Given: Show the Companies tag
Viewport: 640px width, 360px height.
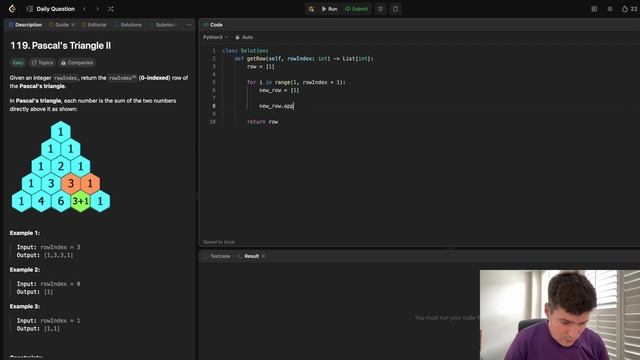Looking at the screenshot, I should tap(77, 63).
